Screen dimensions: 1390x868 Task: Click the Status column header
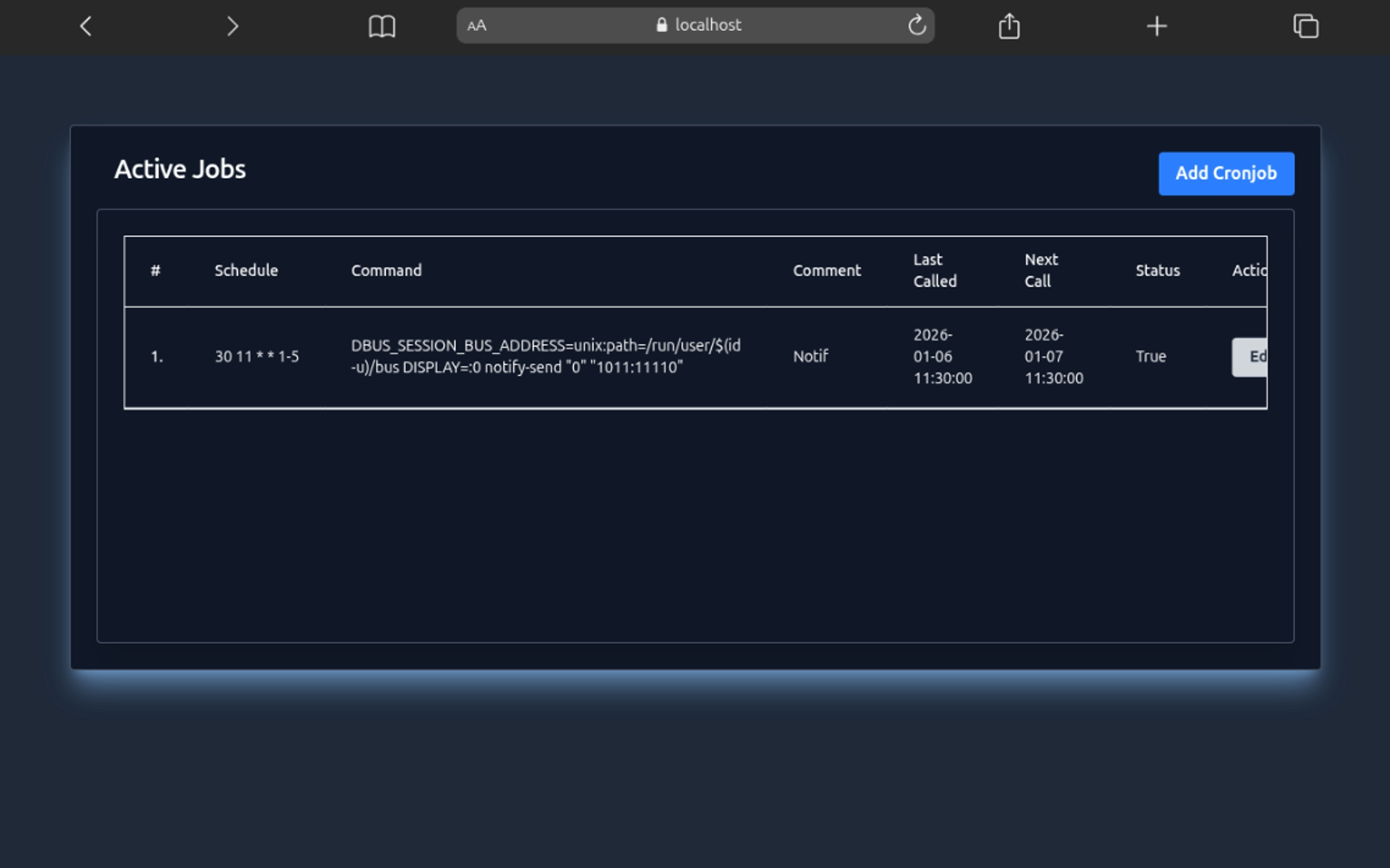pyautogui.click(x=1157, y=270)
